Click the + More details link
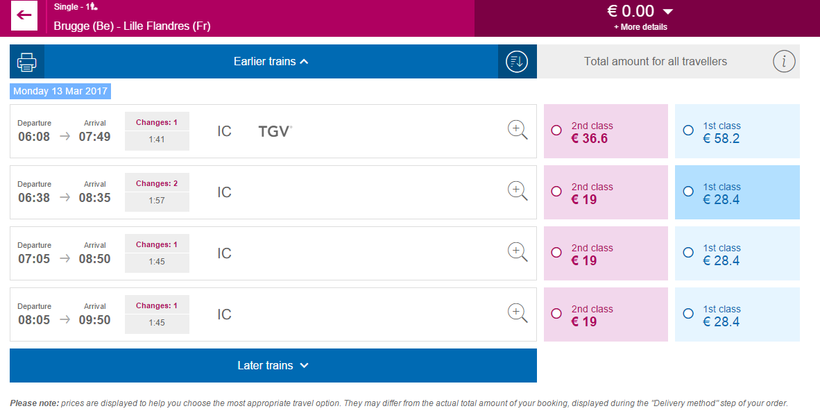Screen dimensions: 820x420 point(640,27)
